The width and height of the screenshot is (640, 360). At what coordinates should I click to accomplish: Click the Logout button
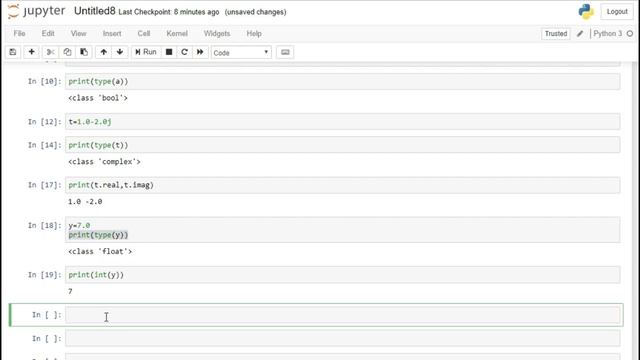point(617,11)
